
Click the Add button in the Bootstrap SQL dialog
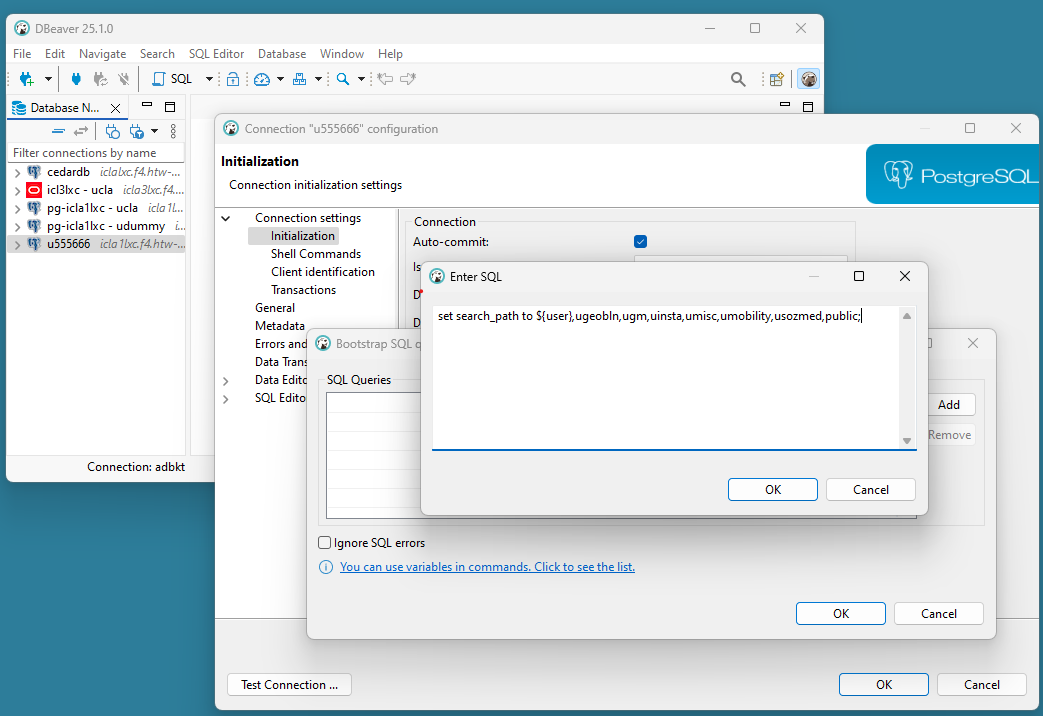pos(951,405)
